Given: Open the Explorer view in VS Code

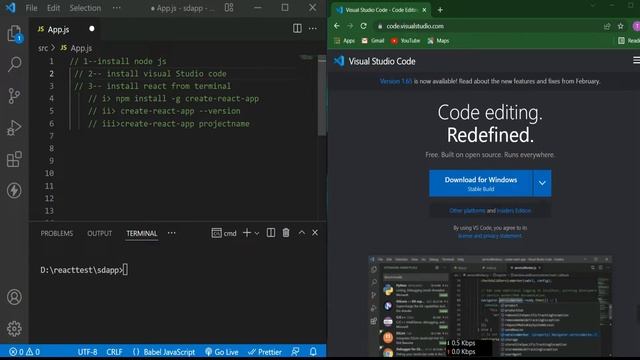Looking at the screenshot, I should [x=14, y=33].
